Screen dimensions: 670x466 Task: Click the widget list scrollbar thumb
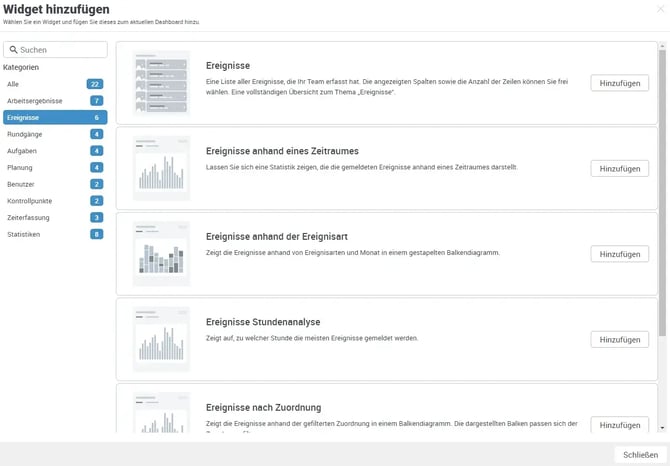click(x=662, y=192)
